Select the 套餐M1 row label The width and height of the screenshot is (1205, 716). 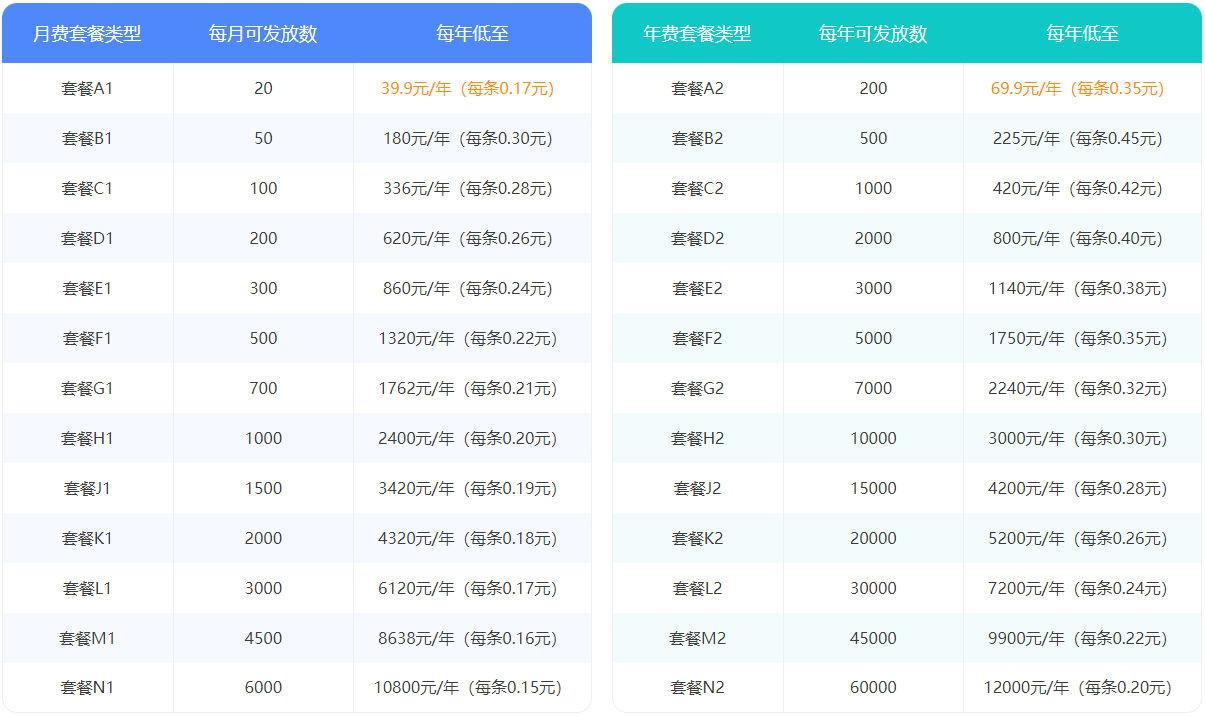pos(87,638)
